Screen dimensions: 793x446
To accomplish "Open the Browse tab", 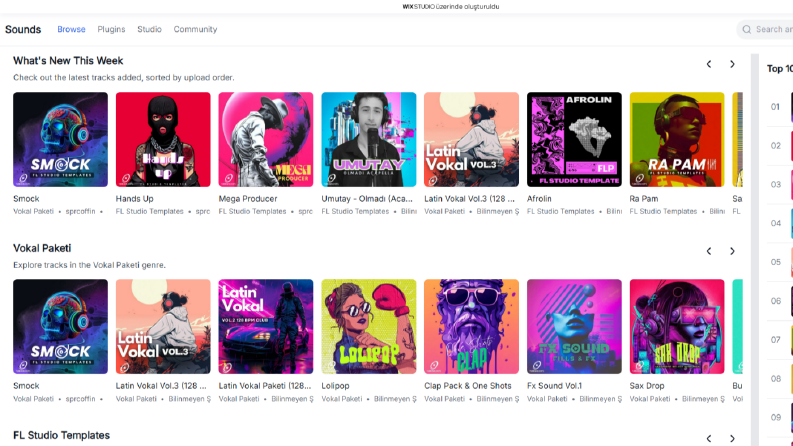I will coord(71,29).
